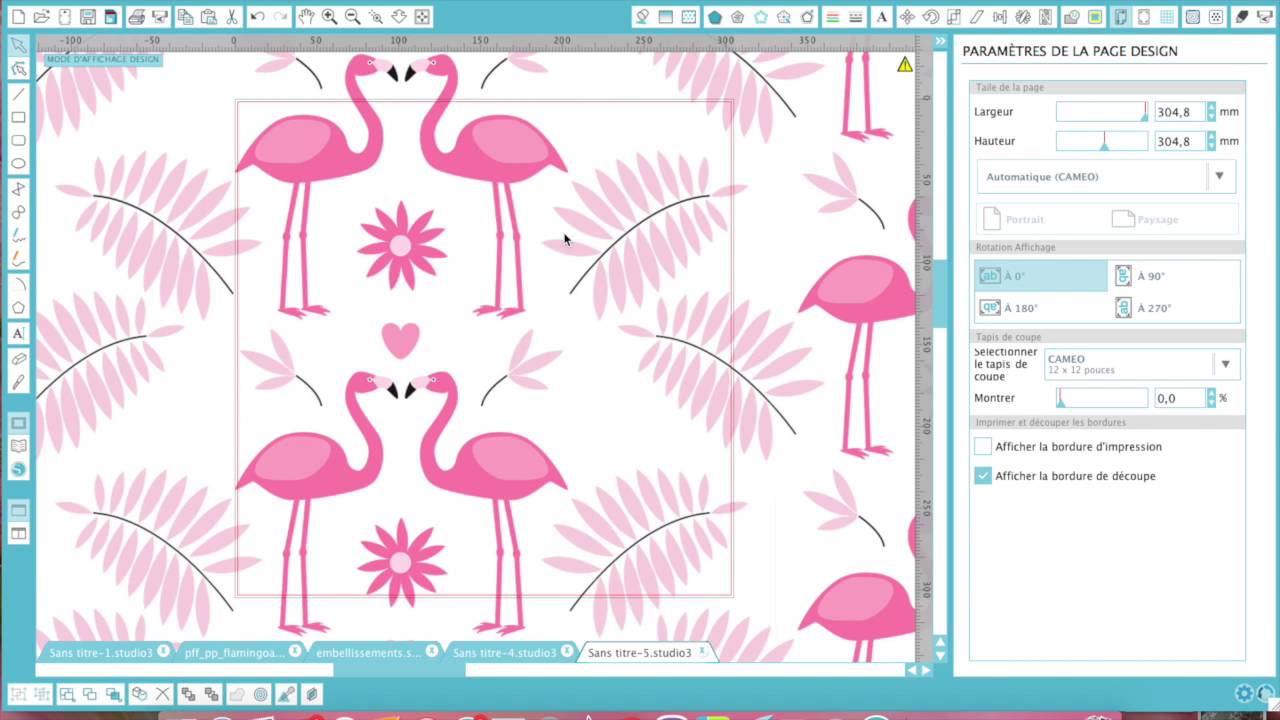This screenshot has height=720, width=1280.
Task: Click the group objects icon in bottom toolbar
Action: [x=17, y=694]
